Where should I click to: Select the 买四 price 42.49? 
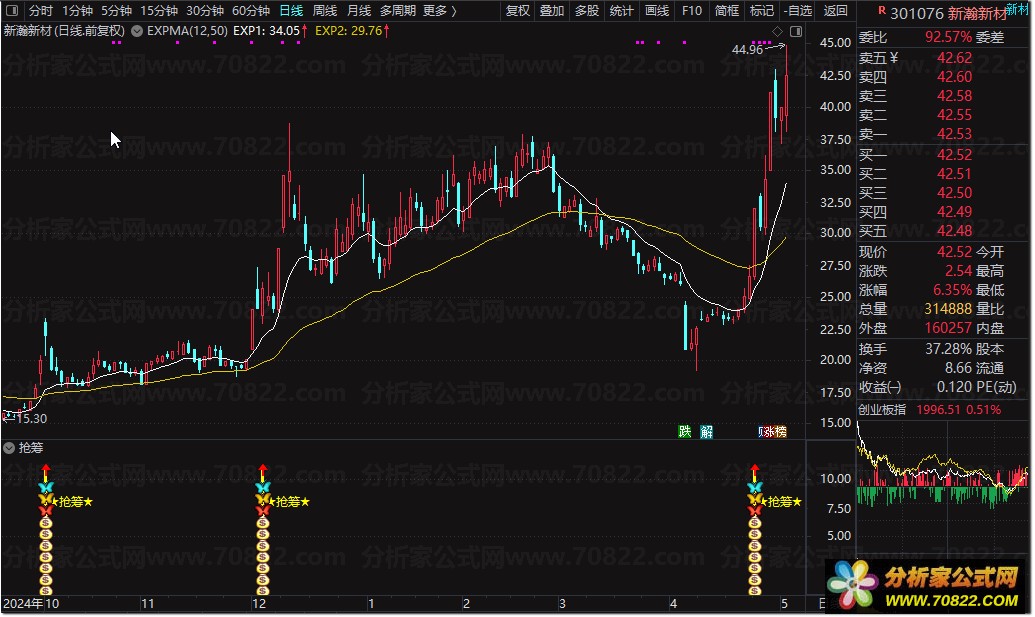(954, 212)
